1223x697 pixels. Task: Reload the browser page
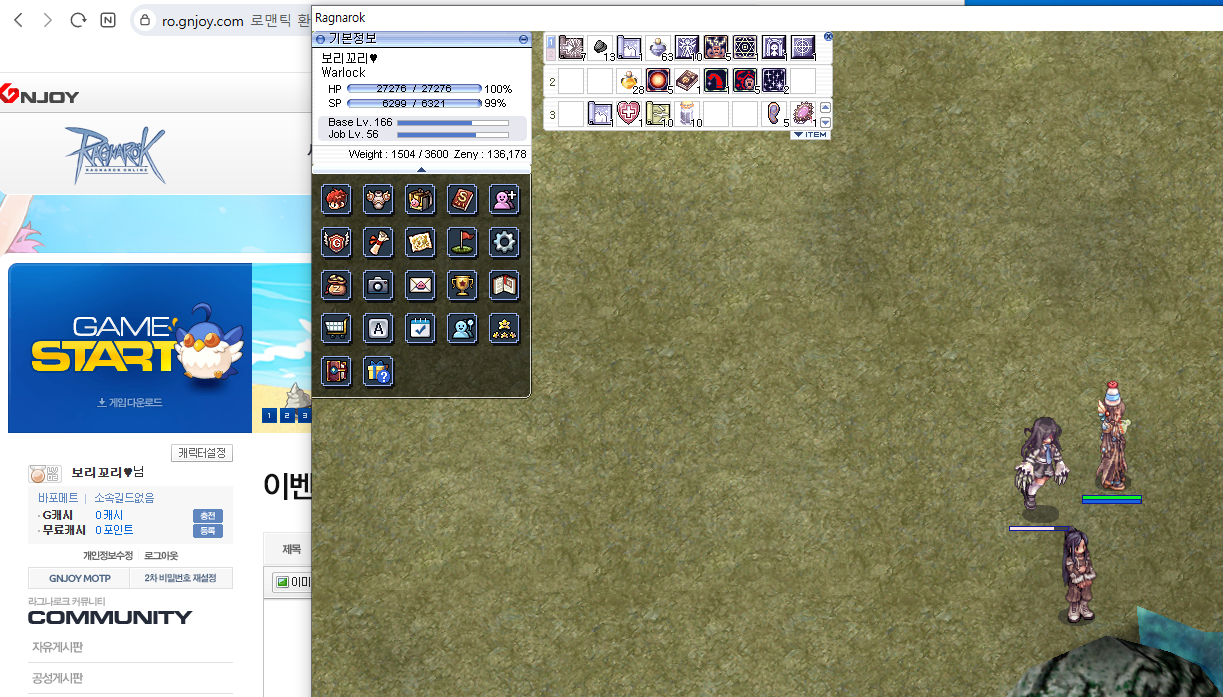tap(78, 20)
